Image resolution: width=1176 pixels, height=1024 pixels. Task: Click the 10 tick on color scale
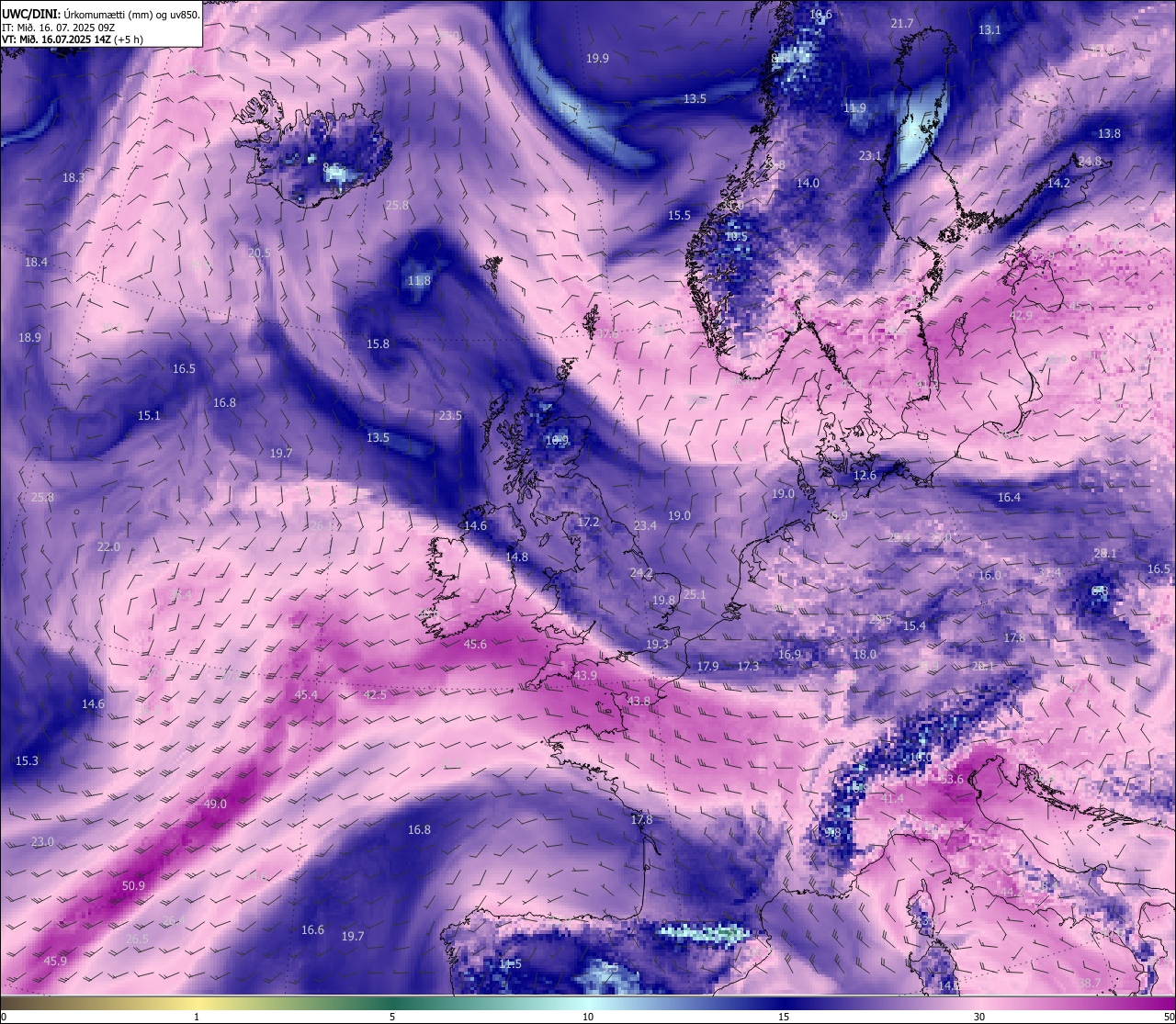[x=588, y=1016]
